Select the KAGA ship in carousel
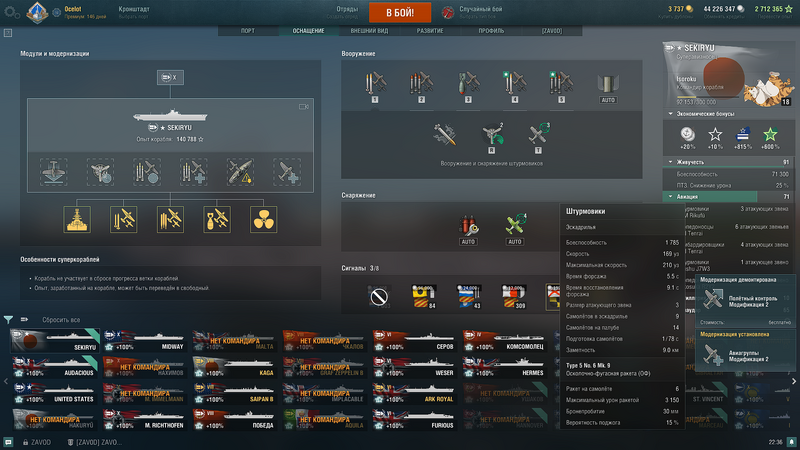Image resolution: width=800 pixels, height=450 pixels. [x=235, y=367]
